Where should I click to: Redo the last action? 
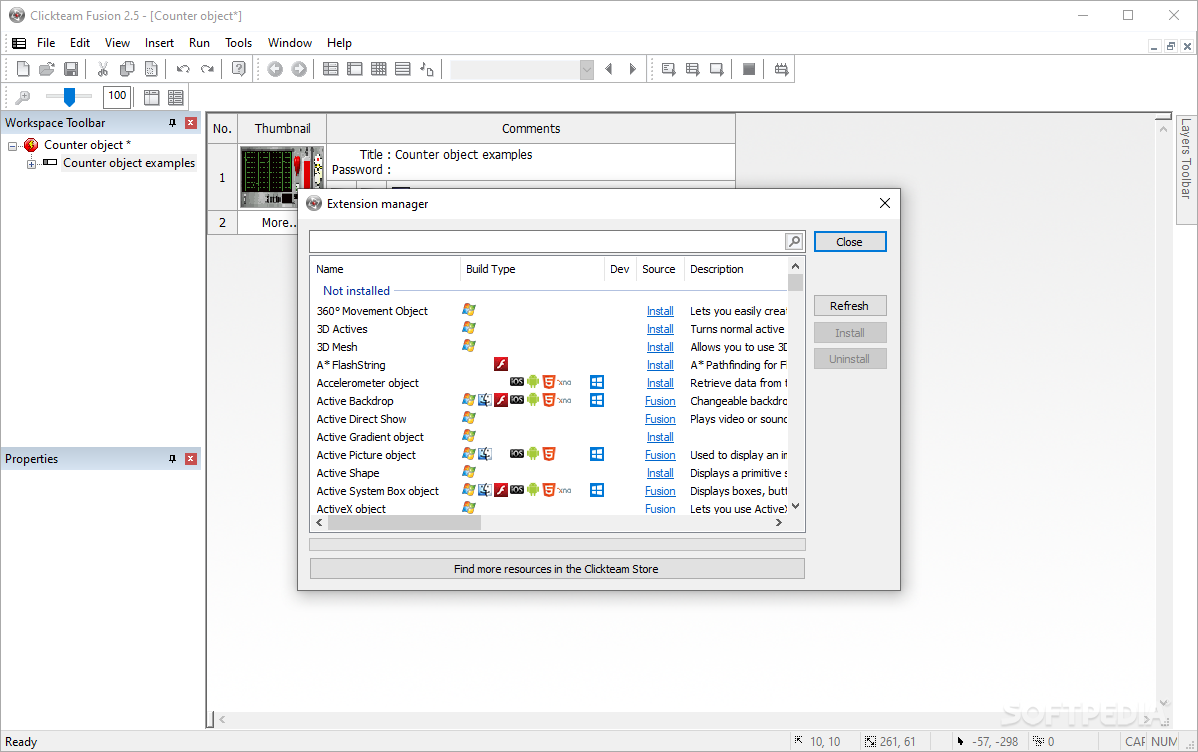(x=207, y=70)
